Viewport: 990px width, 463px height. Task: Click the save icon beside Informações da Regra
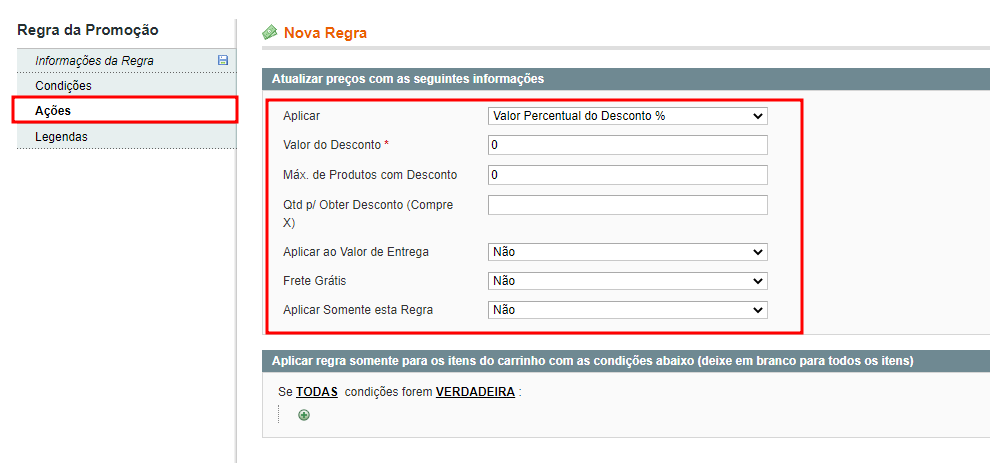coord(222,61)
